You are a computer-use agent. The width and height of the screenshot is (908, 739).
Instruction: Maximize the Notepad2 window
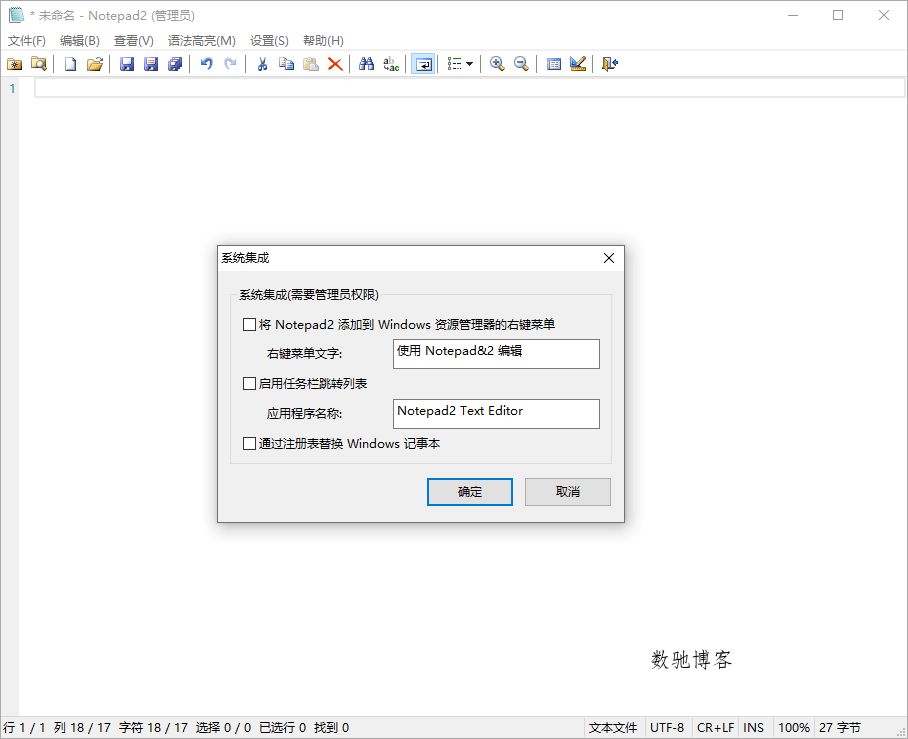(838, 15)
